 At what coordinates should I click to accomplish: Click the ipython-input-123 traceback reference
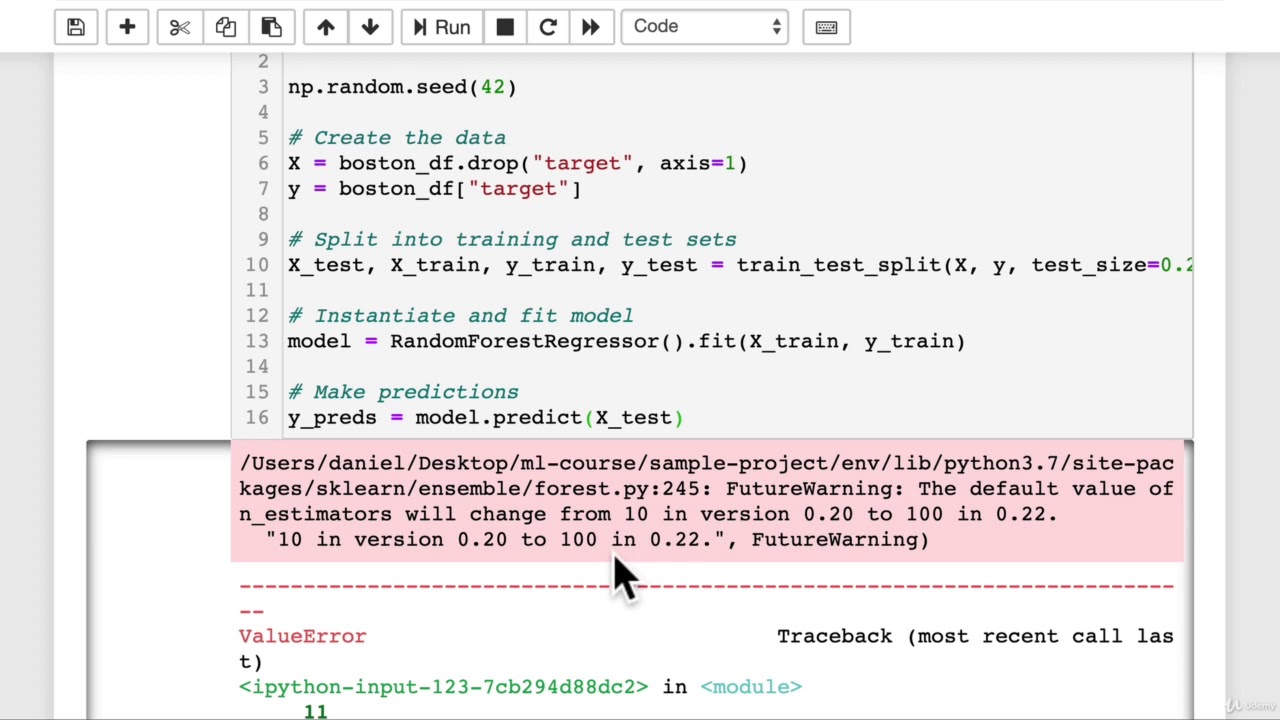[x=443, y=687]
